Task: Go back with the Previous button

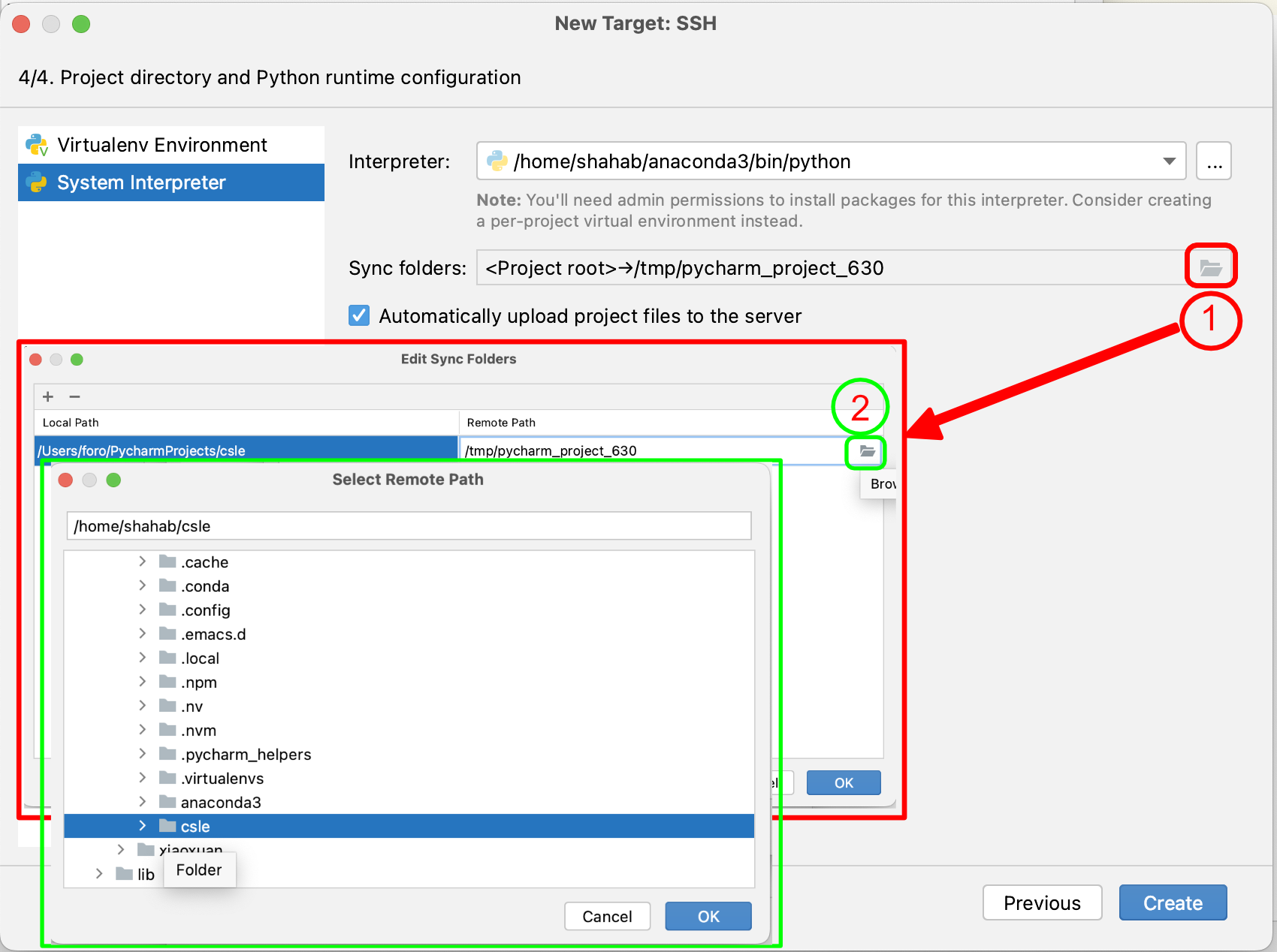Action: pyautogui.click(x=1042, y=902)
